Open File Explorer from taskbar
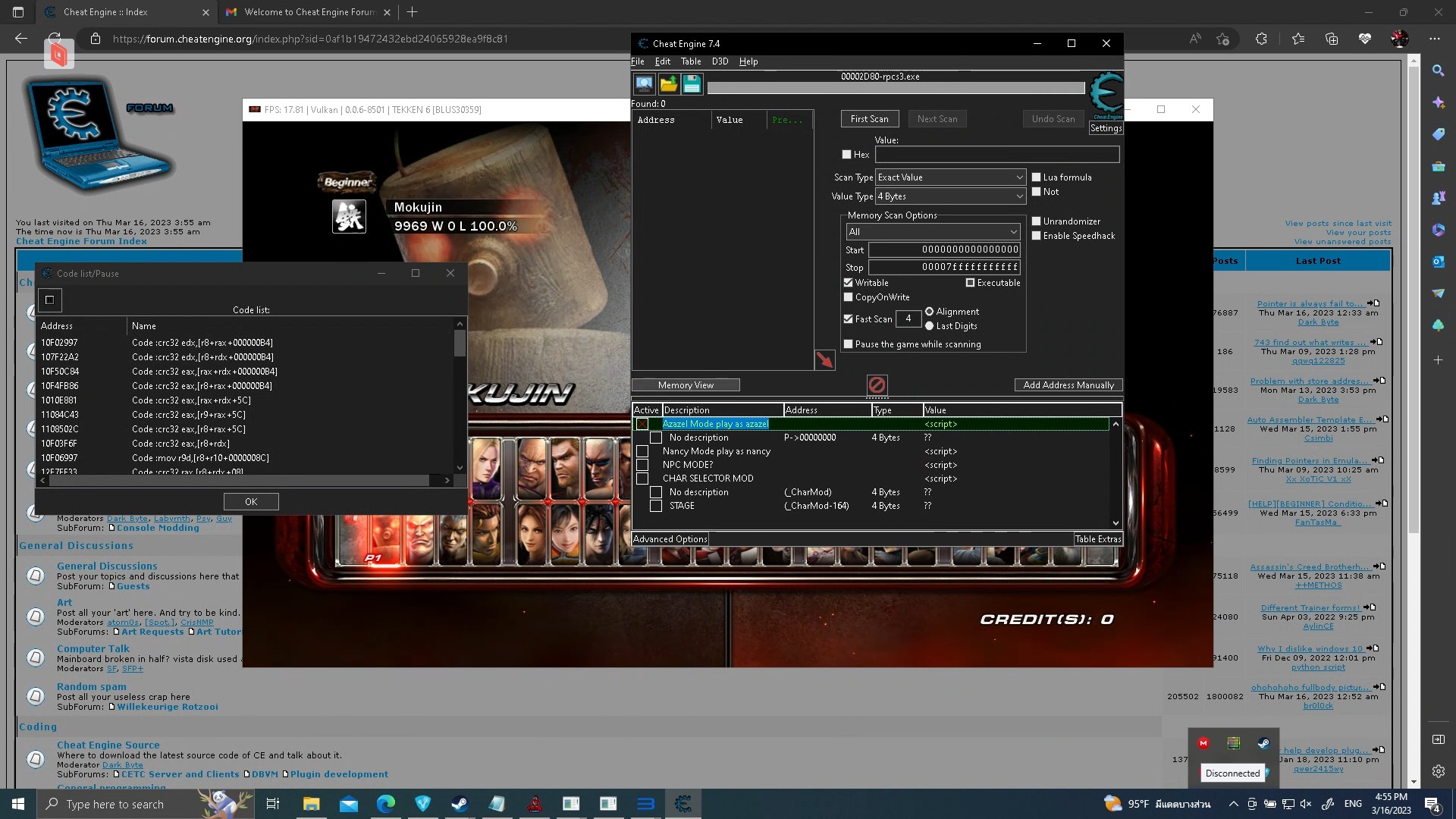 (311, 804)
